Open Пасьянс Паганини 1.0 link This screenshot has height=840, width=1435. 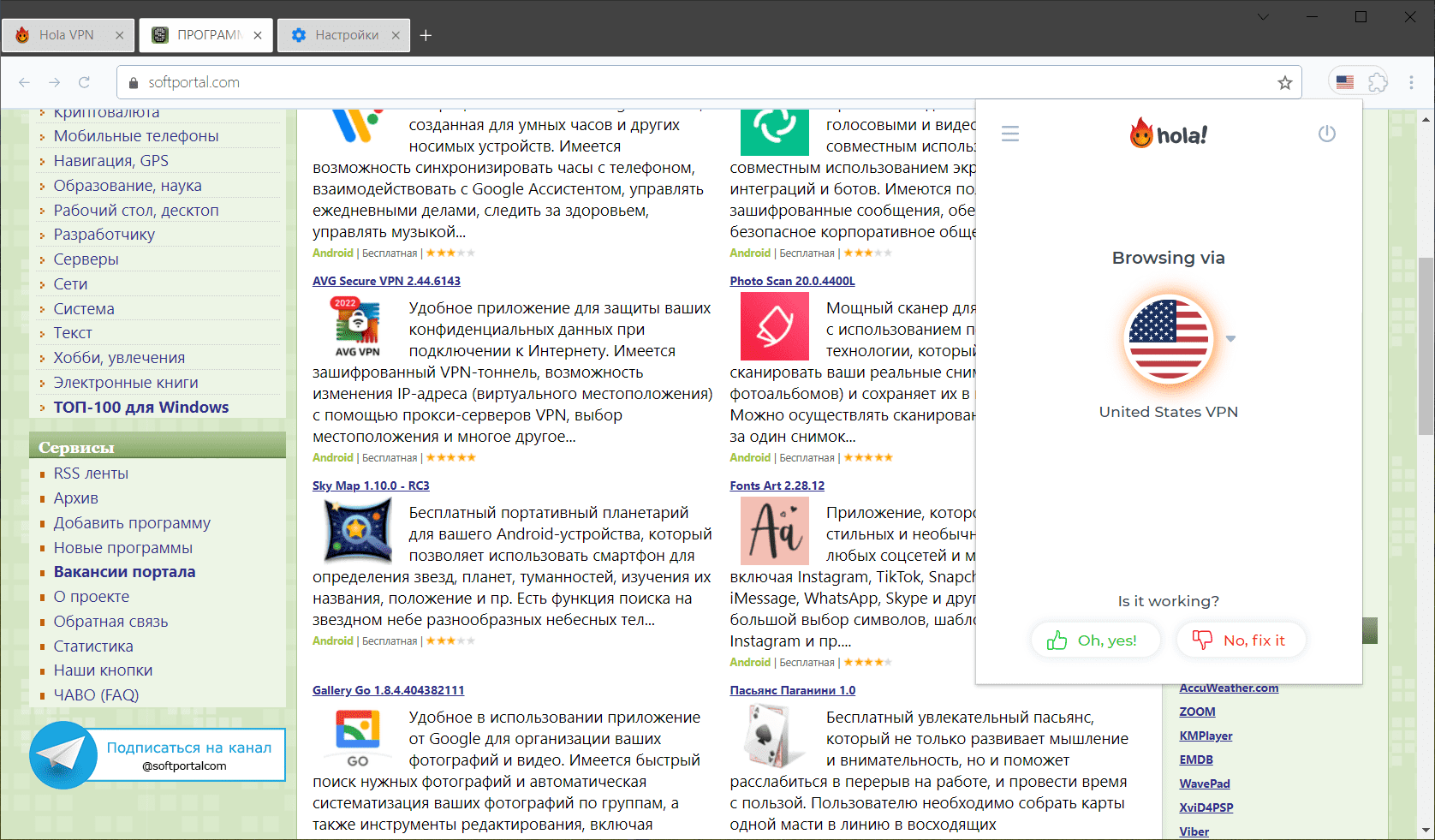tap(792, 690)
